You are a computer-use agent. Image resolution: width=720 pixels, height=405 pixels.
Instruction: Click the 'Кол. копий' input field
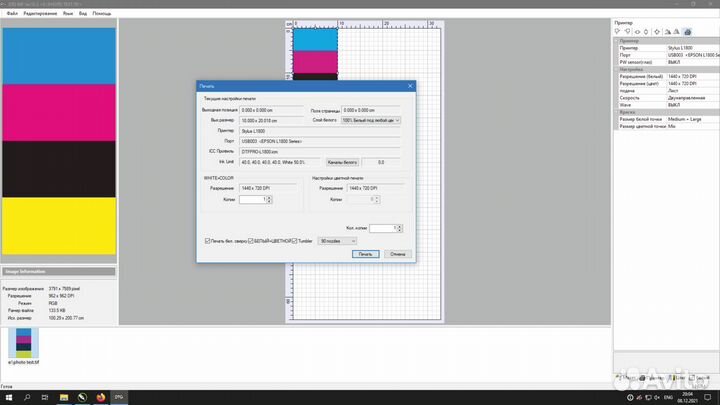click(383, 228)
